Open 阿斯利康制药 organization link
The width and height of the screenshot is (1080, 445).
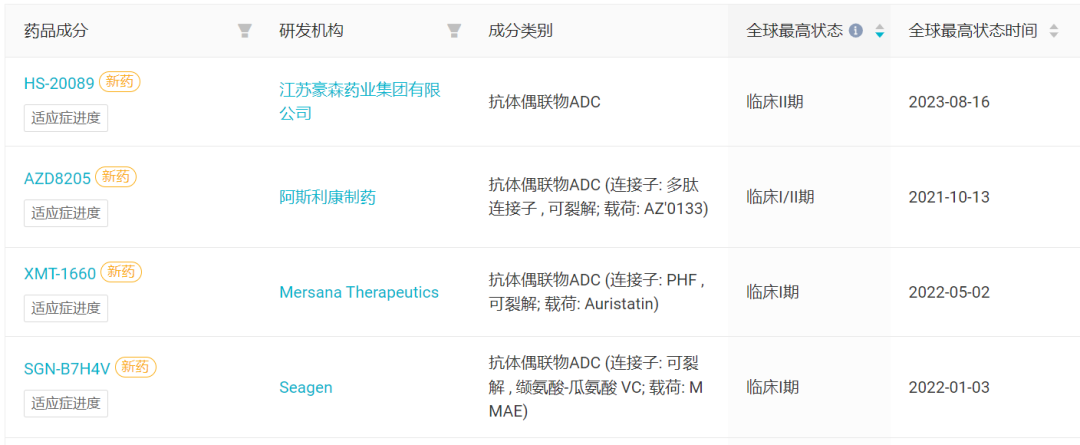coord(327,198)
